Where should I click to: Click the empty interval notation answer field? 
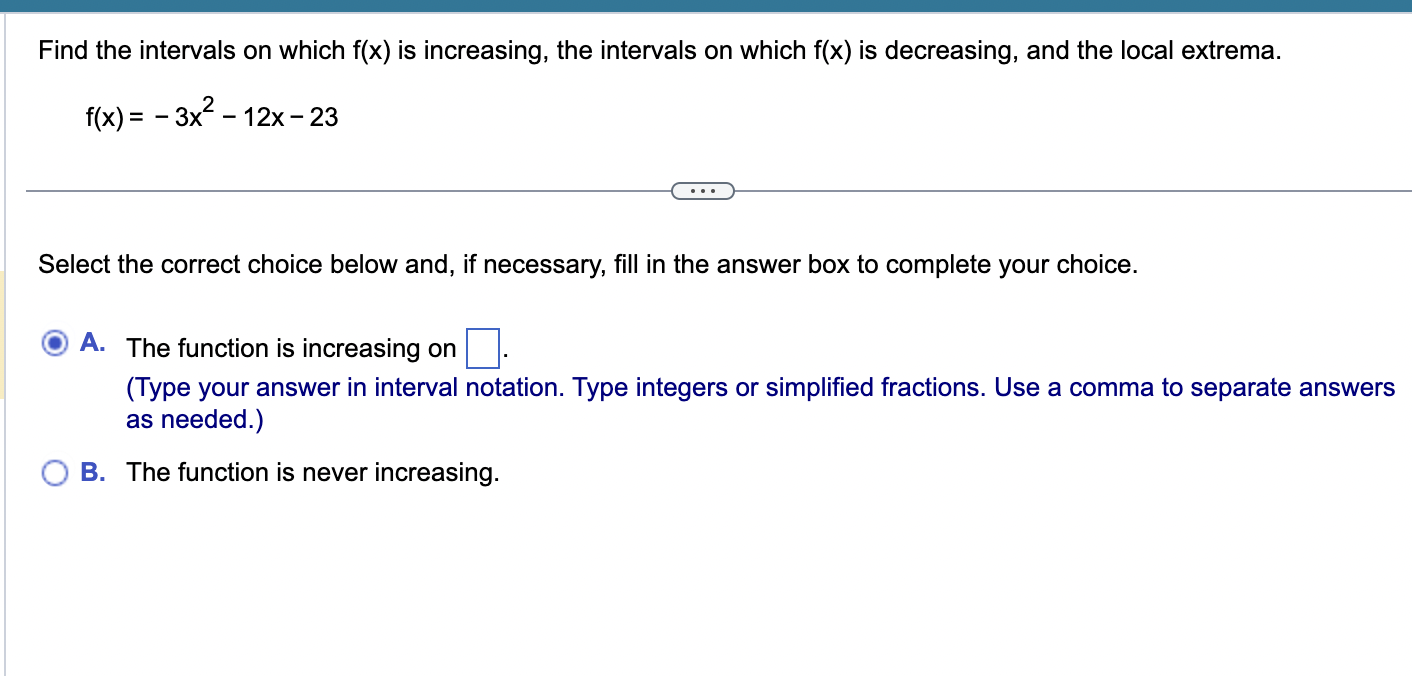482,349
